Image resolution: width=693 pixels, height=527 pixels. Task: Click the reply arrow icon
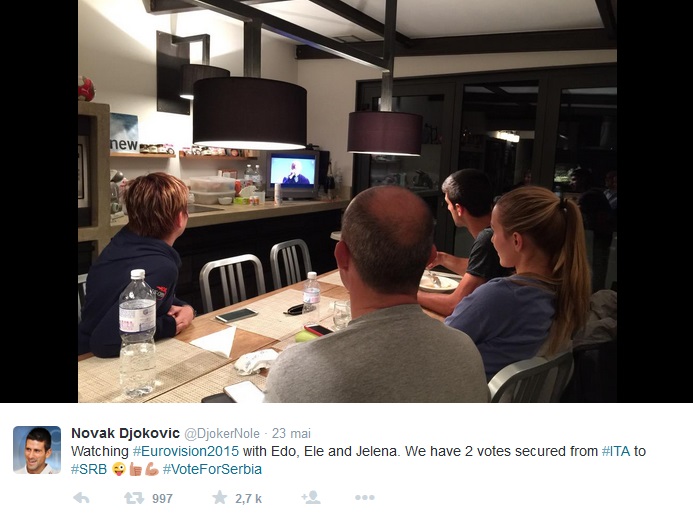pos(81,498)
